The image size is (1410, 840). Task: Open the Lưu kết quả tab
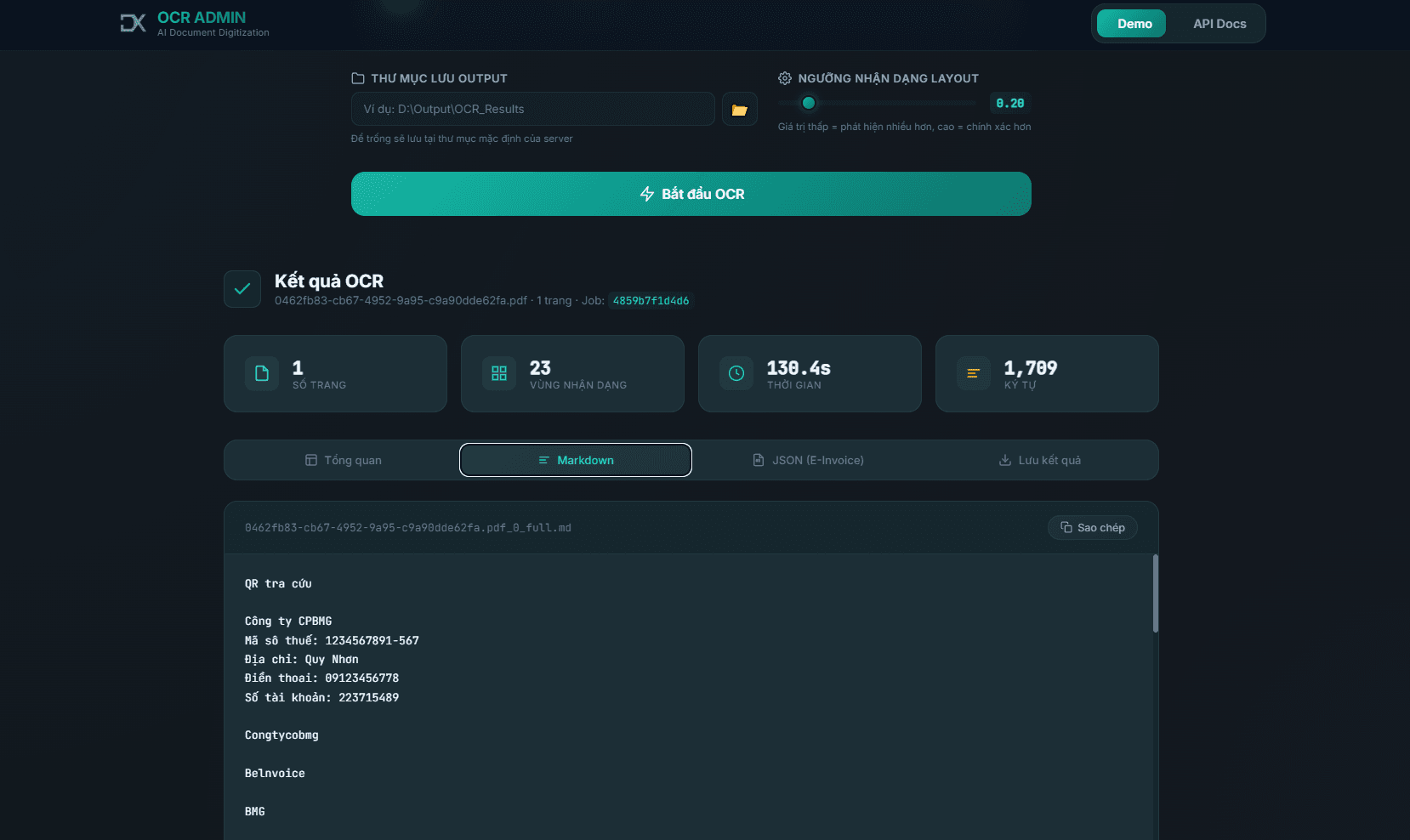point(1040,460)
